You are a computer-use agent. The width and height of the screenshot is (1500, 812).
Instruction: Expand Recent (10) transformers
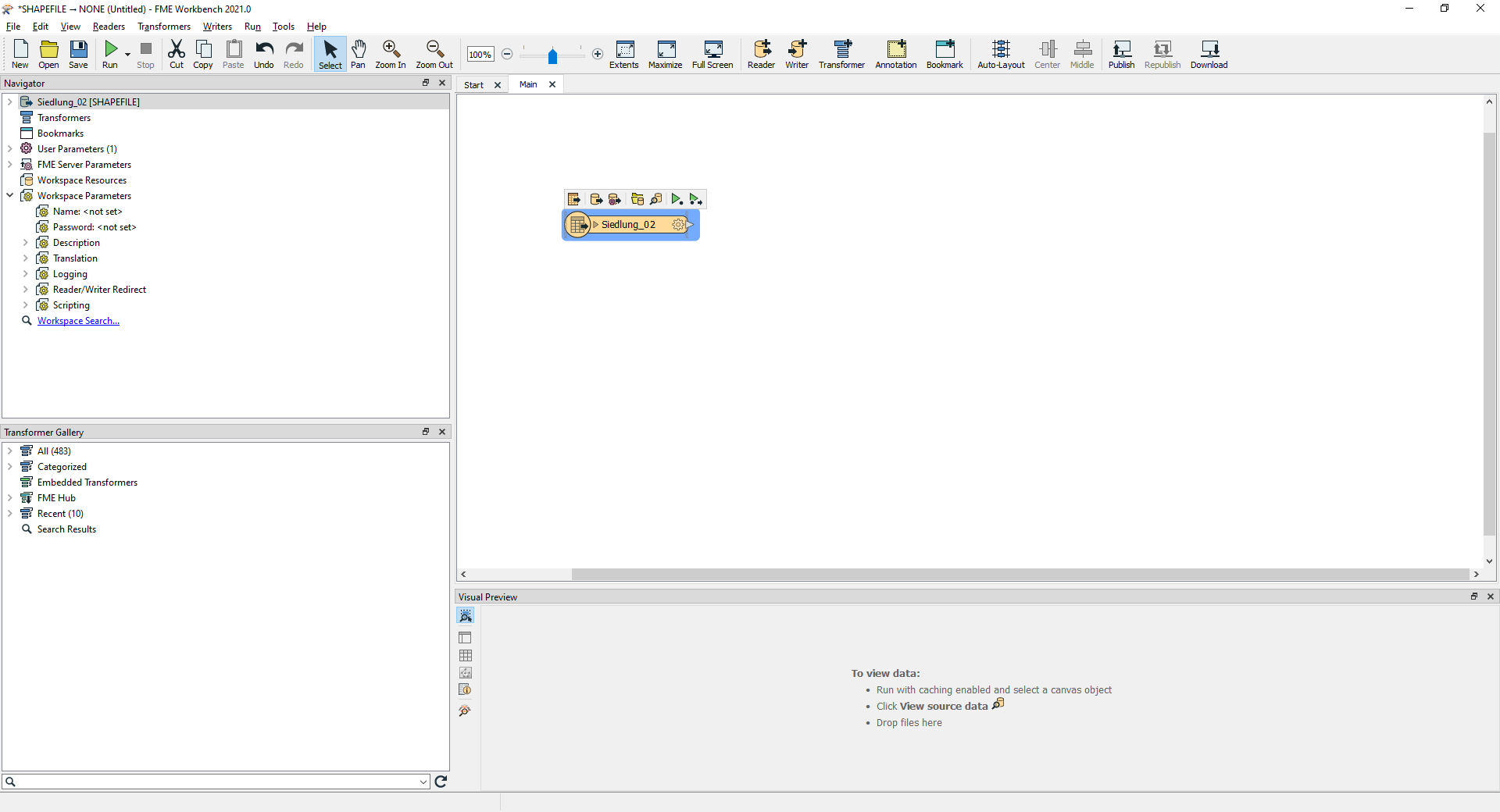click(9, 514)
